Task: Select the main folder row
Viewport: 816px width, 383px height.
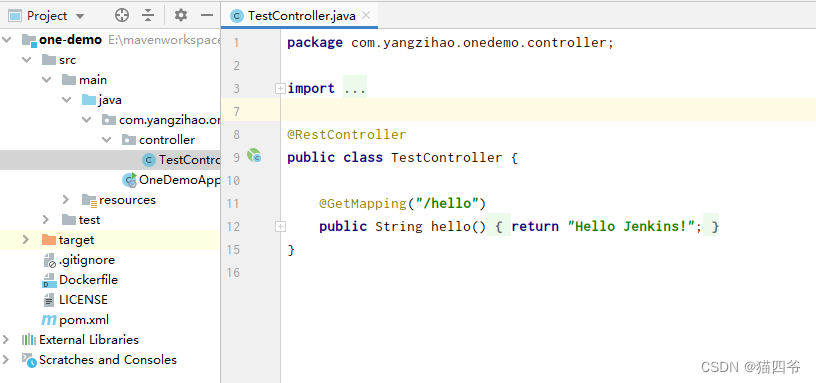Action: [110, 80]
